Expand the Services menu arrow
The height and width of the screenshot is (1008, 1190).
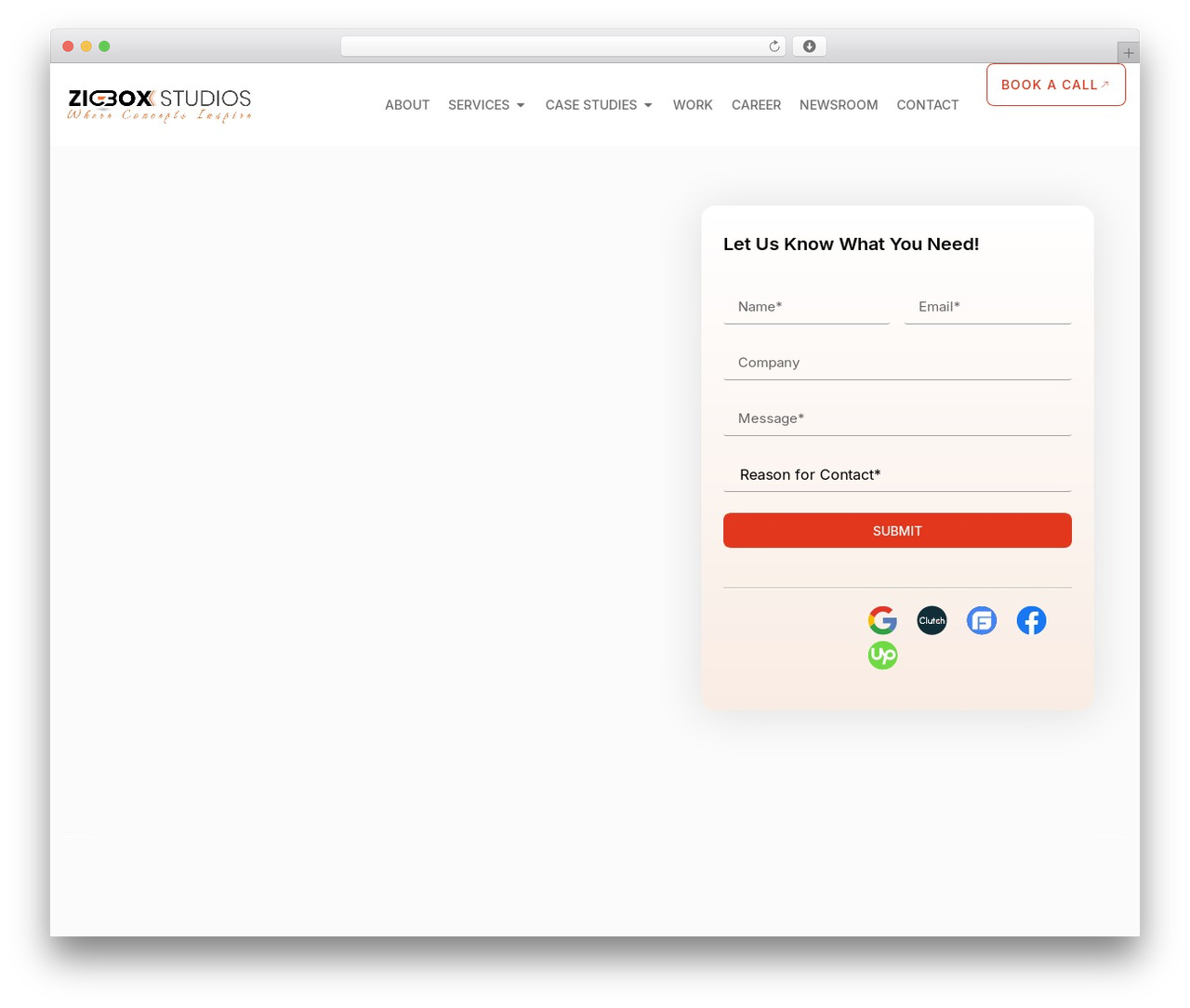(521, 105)
